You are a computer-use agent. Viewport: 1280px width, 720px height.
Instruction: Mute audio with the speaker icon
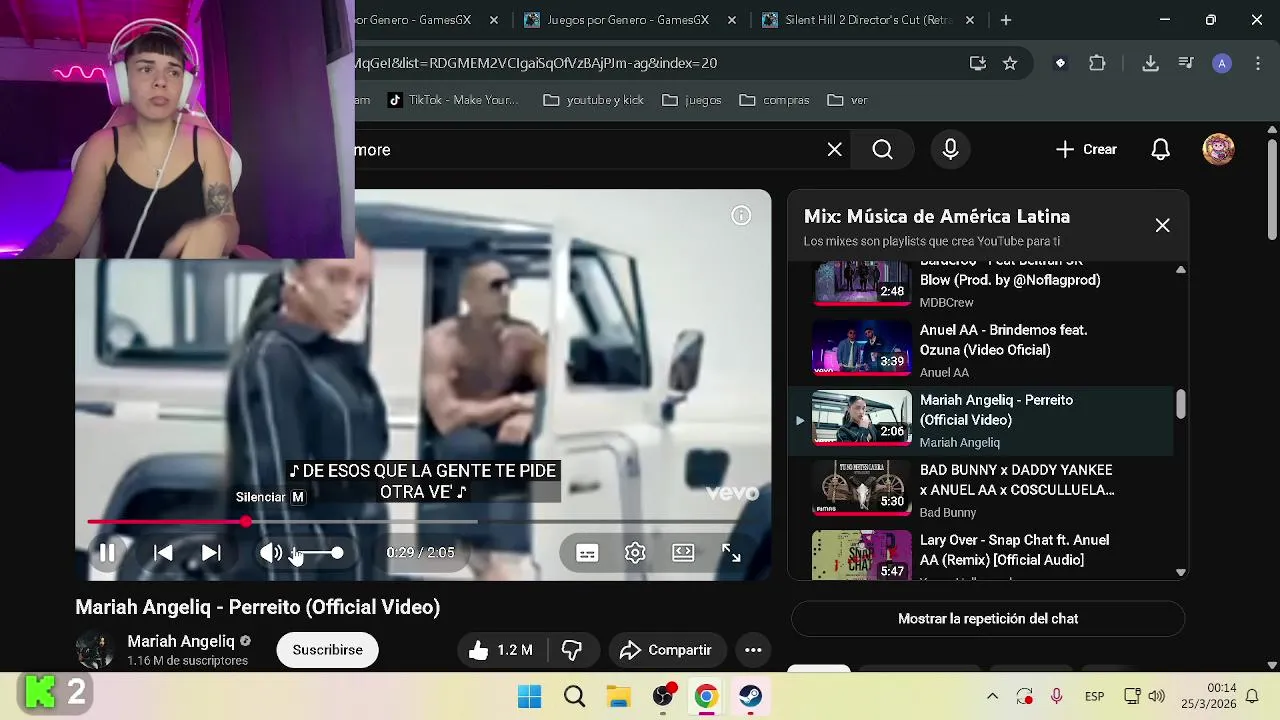point(271,553)
